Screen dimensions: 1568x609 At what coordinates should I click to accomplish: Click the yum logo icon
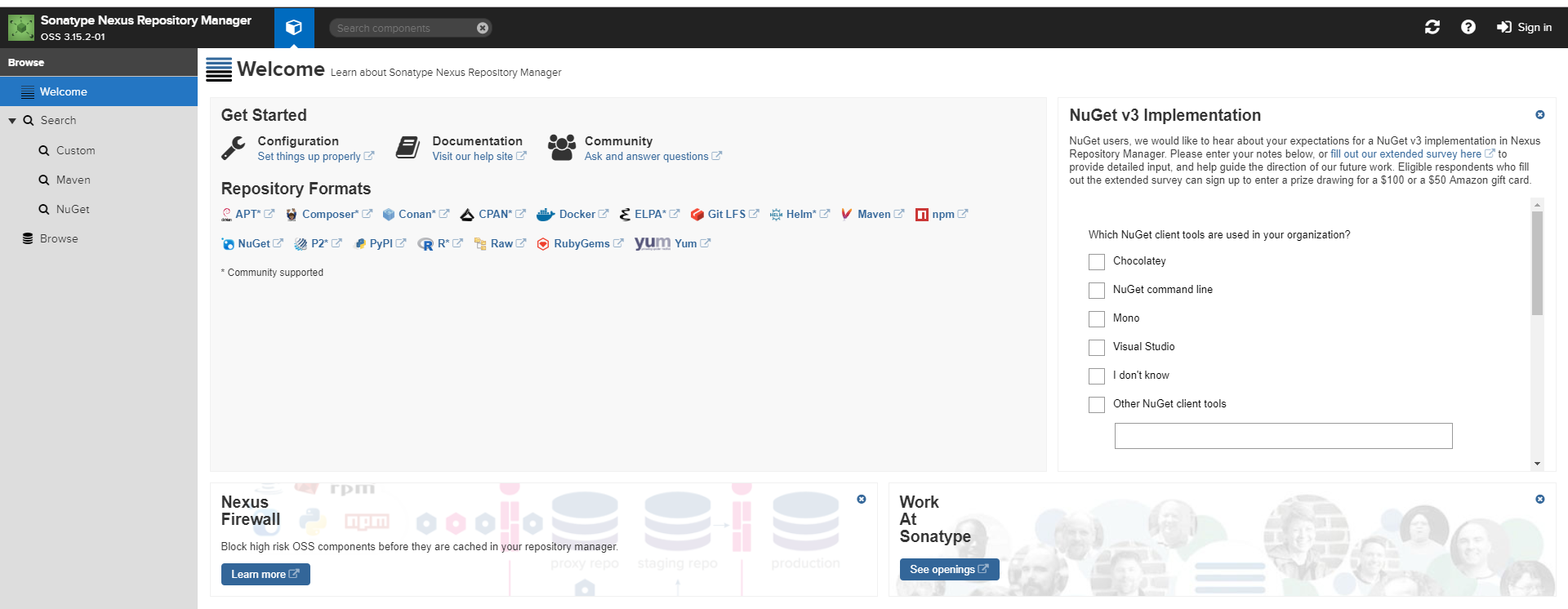pos(653,243)
